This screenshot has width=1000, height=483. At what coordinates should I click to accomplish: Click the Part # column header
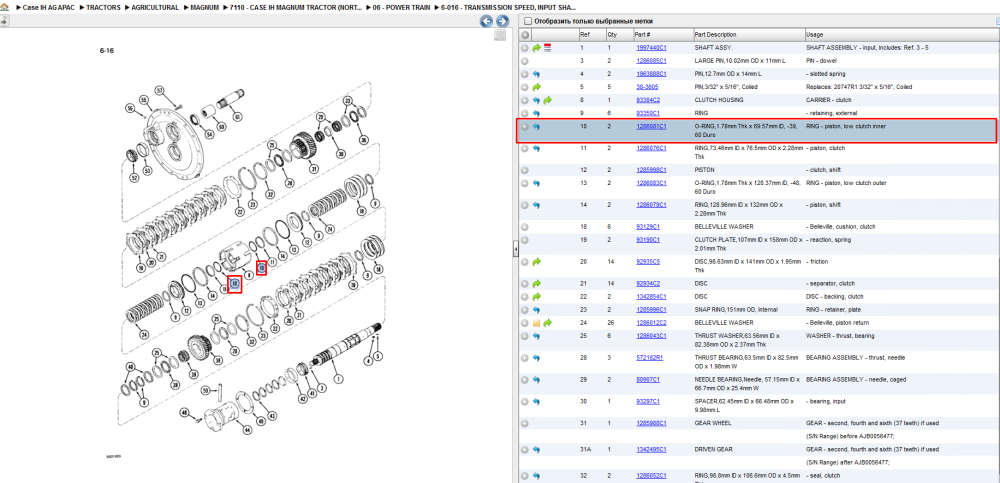(x=662, y=34)
